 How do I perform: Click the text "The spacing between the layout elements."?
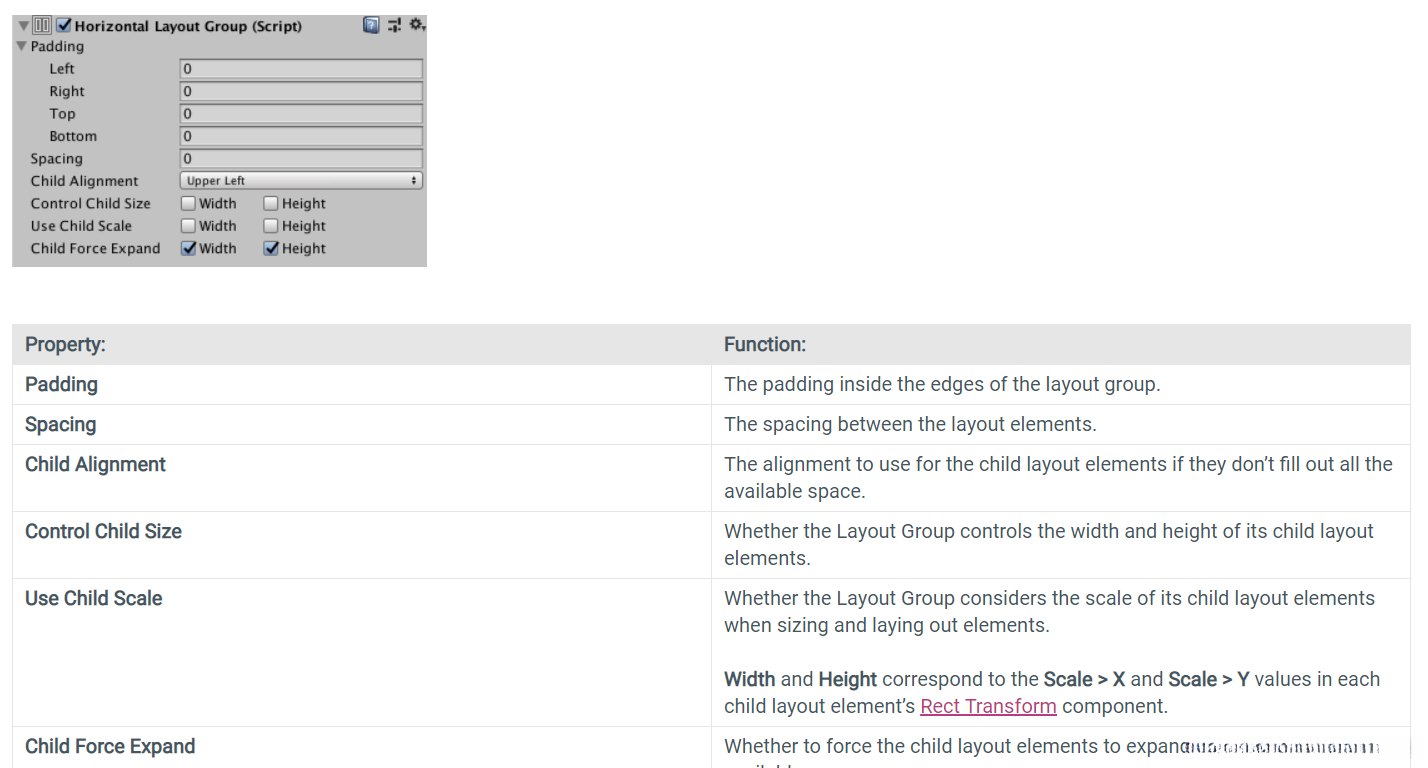pyautogui.click(x=910, y=424)
